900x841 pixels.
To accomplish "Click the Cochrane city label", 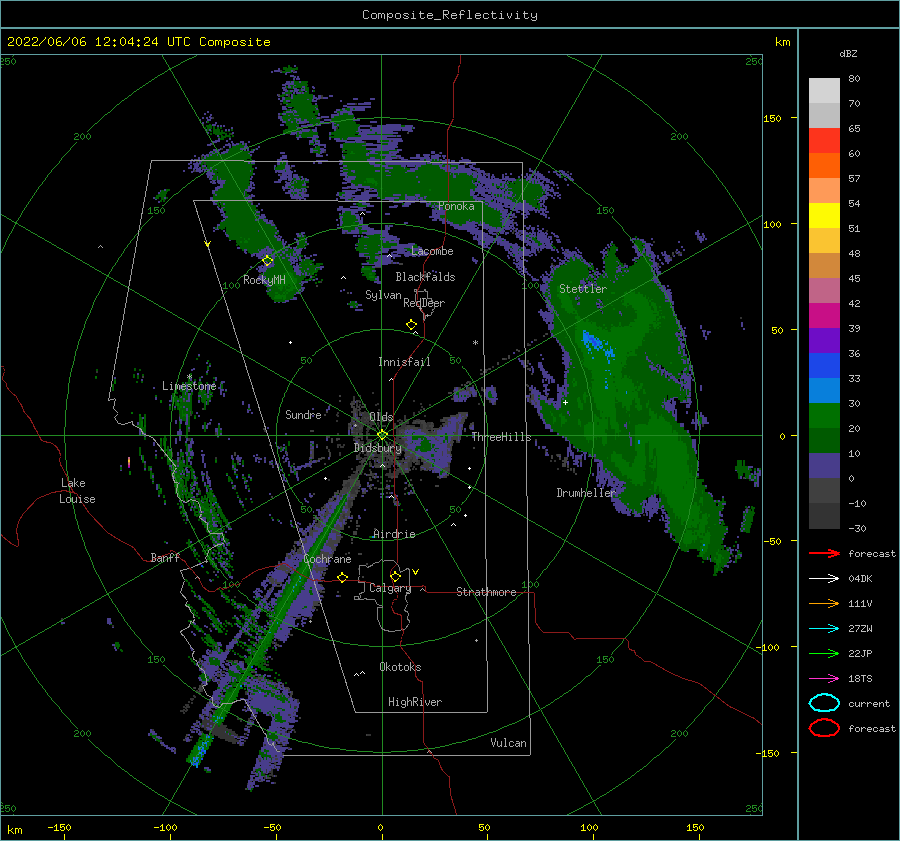I will [327, 559].
